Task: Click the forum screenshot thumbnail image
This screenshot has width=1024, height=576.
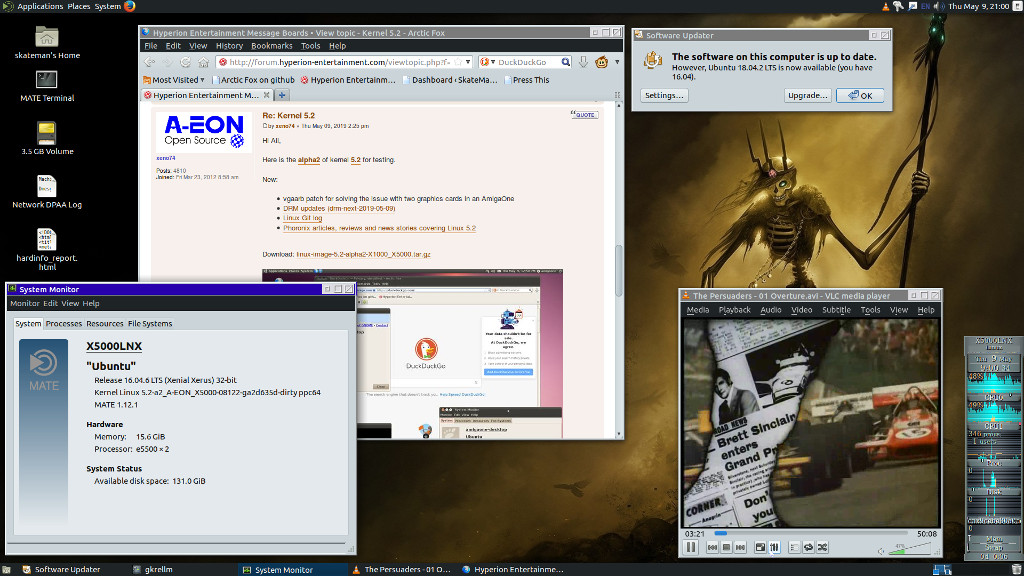Action: (412, 353)
